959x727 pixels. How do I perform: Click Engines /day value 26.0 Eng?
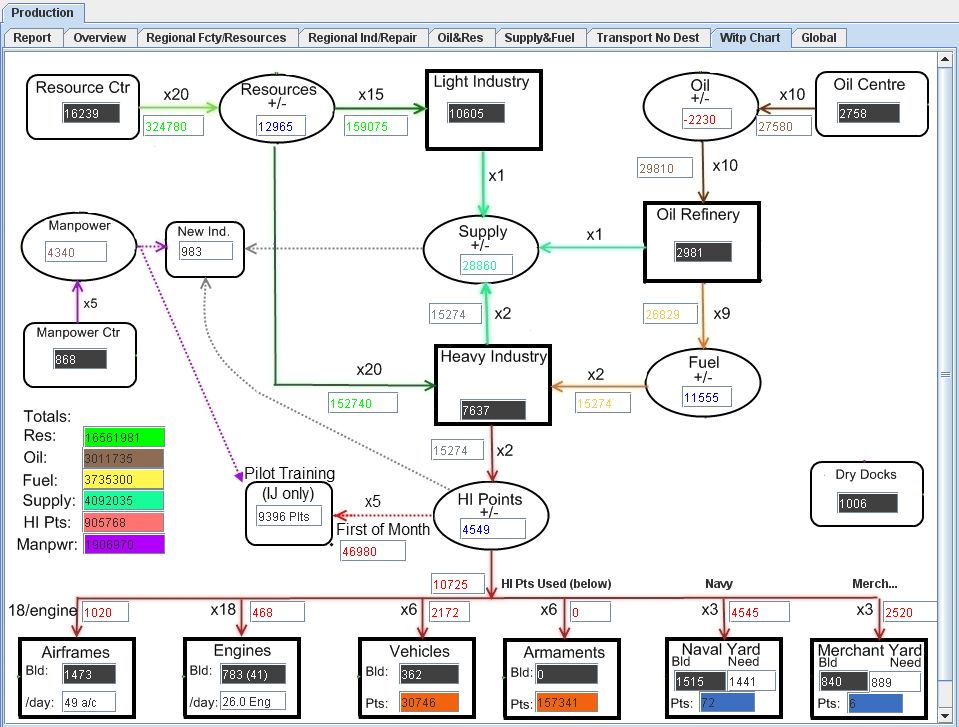tap(253, 701)
